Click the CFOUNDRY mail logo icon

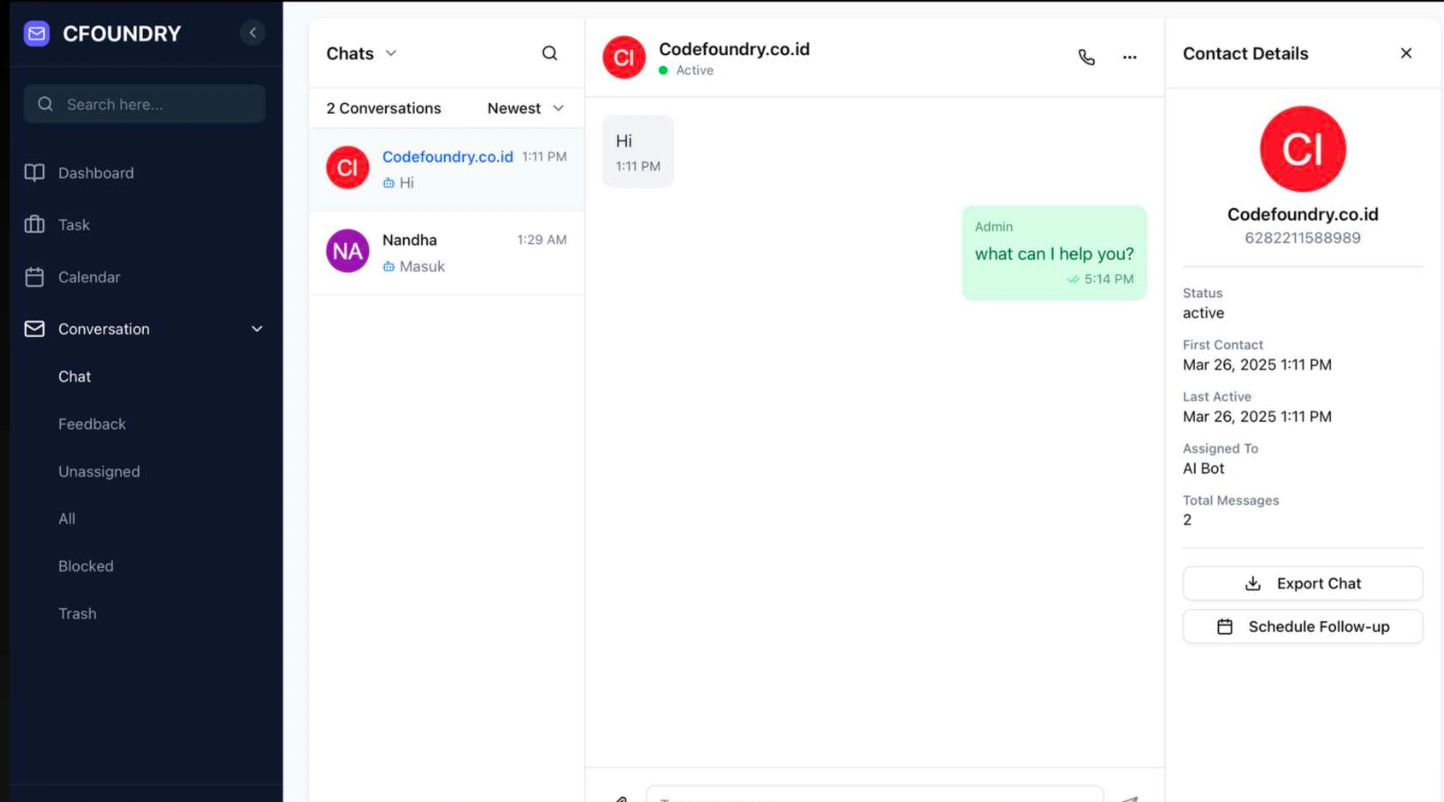pos(37,34)
